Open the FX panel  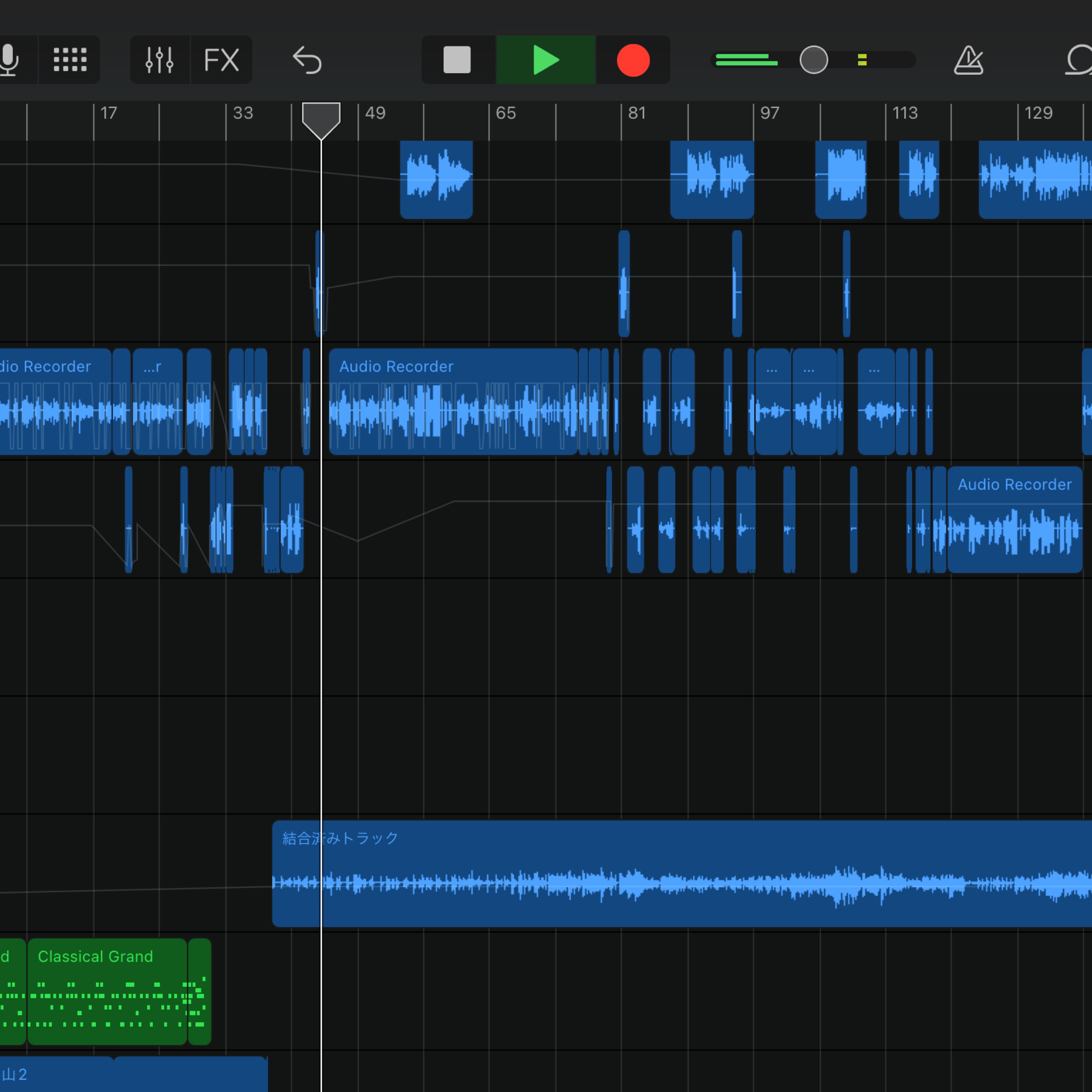click(221, 60)
